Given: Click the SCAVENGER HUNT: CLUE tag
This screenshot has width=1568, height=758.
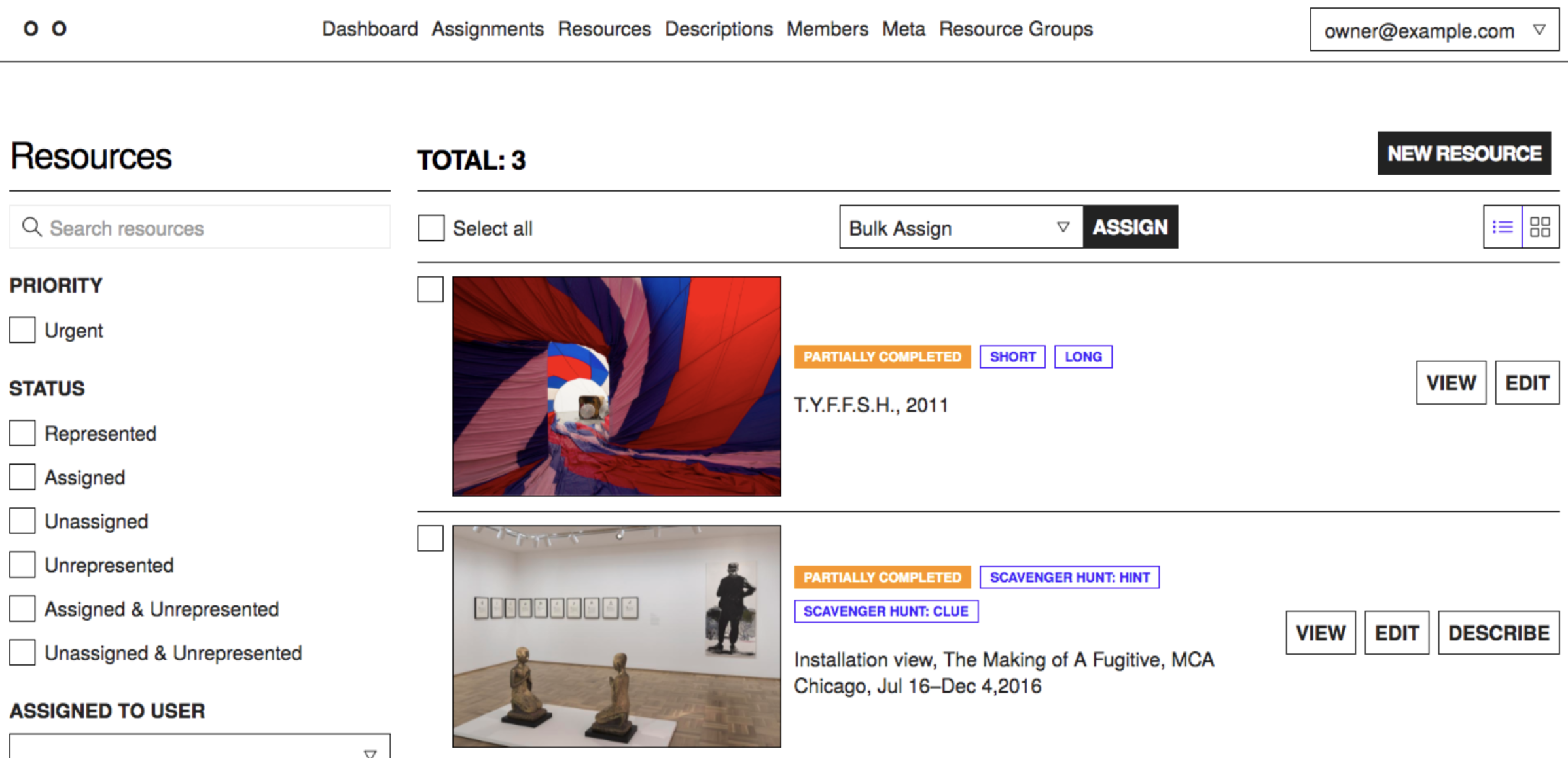Looking at the screenshot, I should pyautogui.click(x=886, y=611).
